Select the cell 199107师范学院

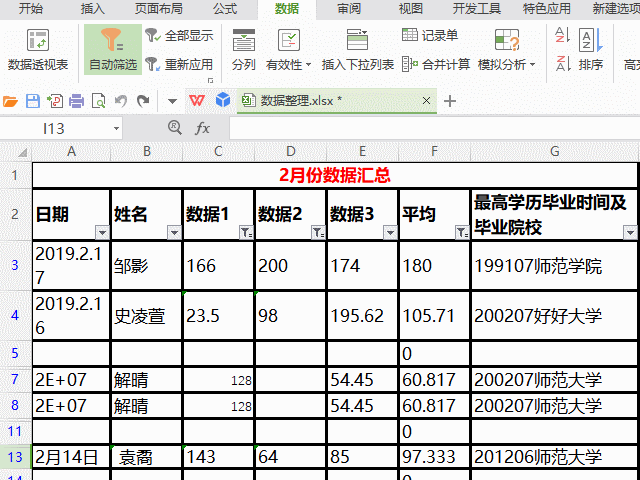pyautogui.click(x=554, y=266)
